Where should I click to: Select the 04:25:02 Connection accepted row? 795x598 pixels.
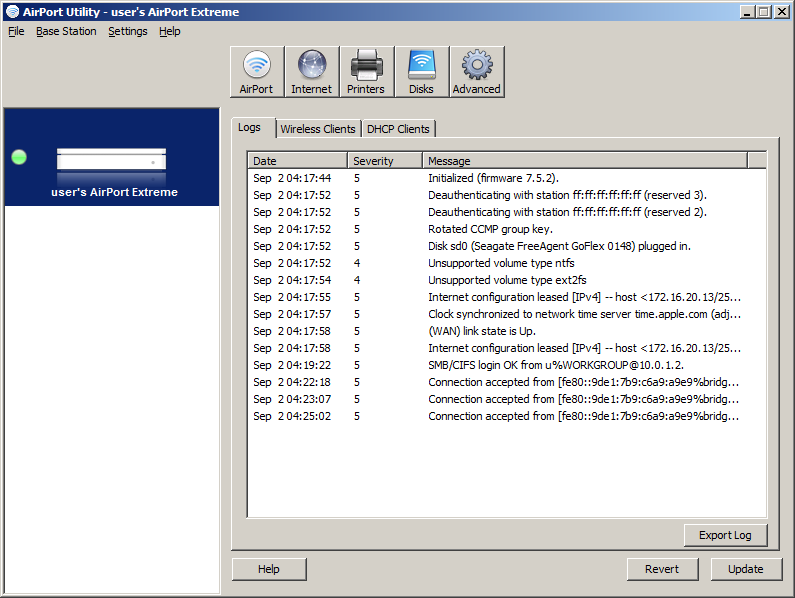pyautogui.click(x=507, y=416)
